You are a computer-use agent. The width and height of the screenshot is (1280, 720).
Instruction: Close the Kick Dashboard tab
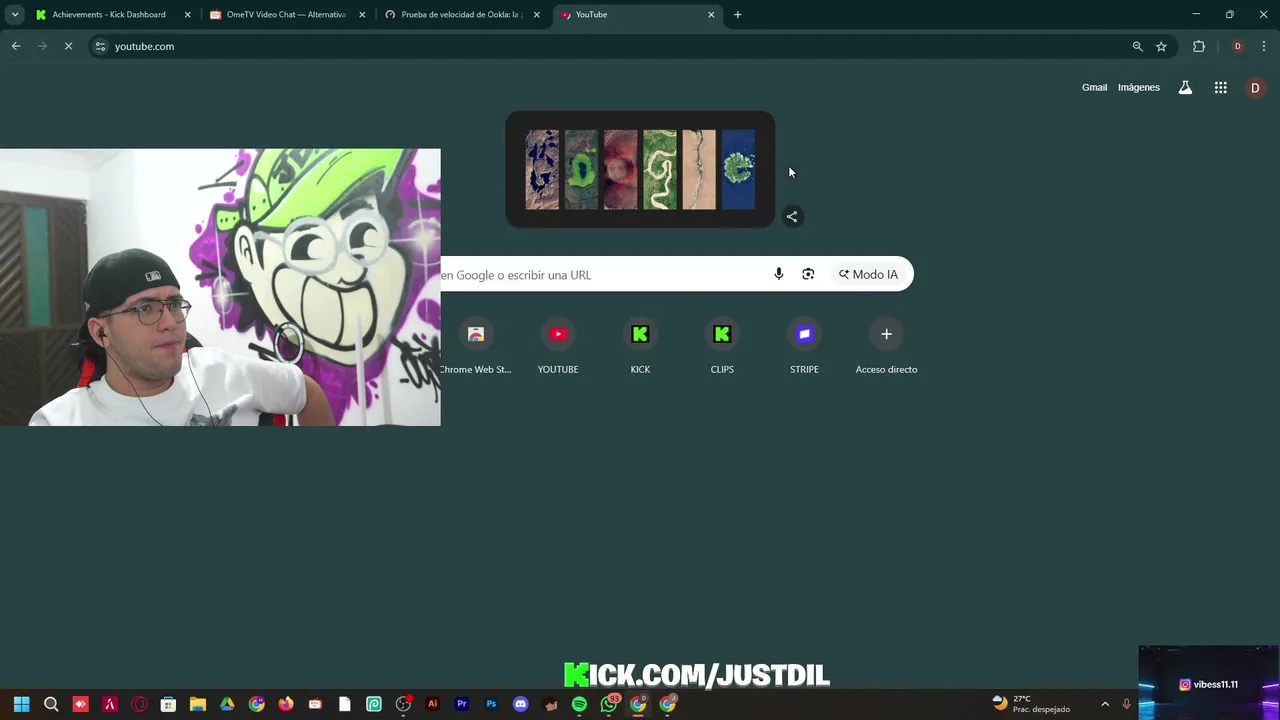187,15
